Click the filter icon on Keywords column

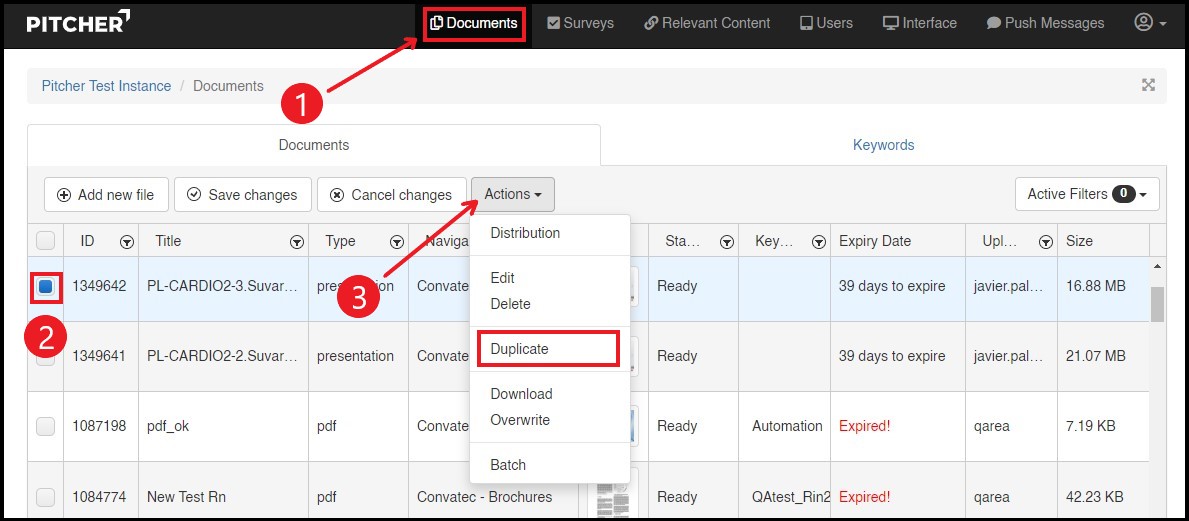tap(819, 242)
